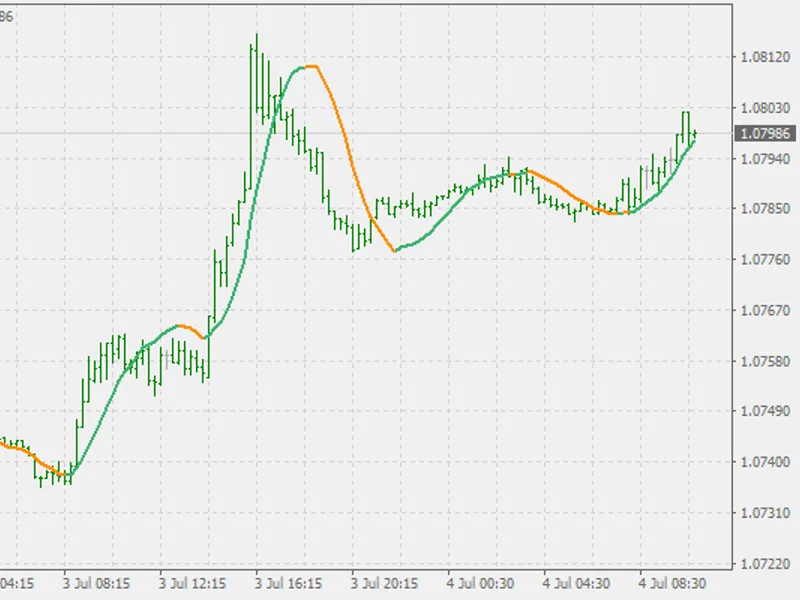800x600 pixels.
Task: Click time label 4 Jul 04:30
Action: pyautogui.click(x=576, y=583)
